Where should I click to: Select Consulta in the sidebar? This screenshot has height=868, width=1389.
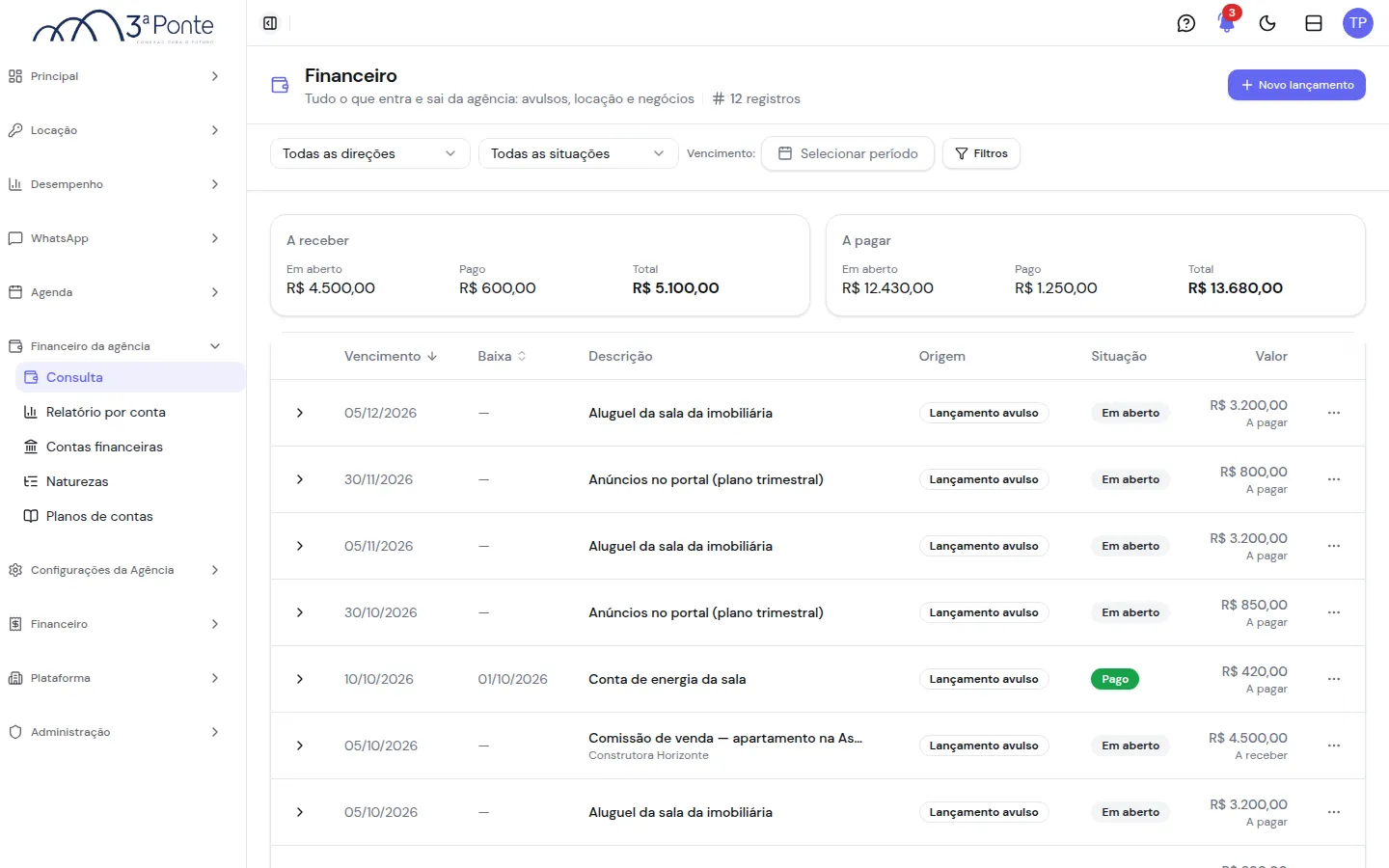pos(130,377)
